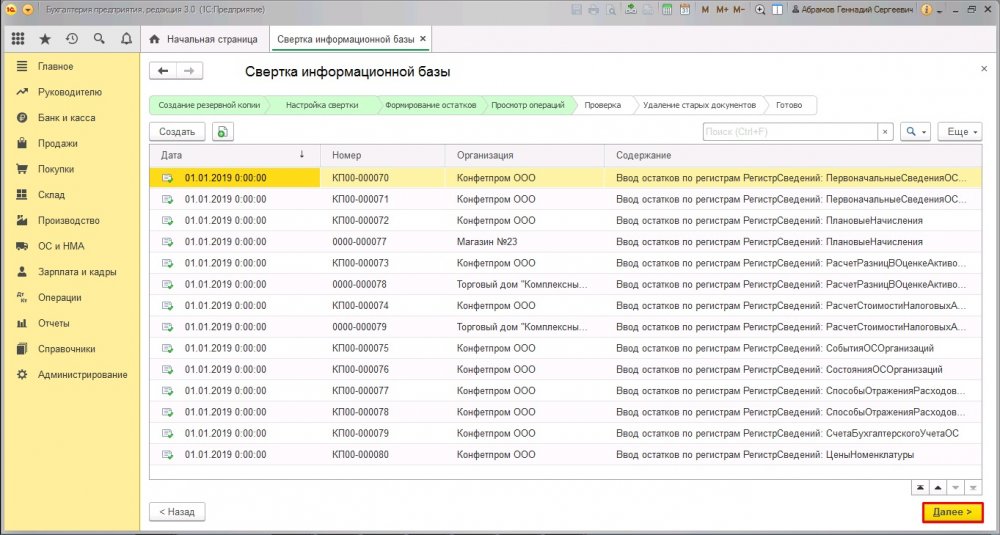1000x535 pixels.
Task: Click the M+ memory add button
Action: (x=723, y=10)
